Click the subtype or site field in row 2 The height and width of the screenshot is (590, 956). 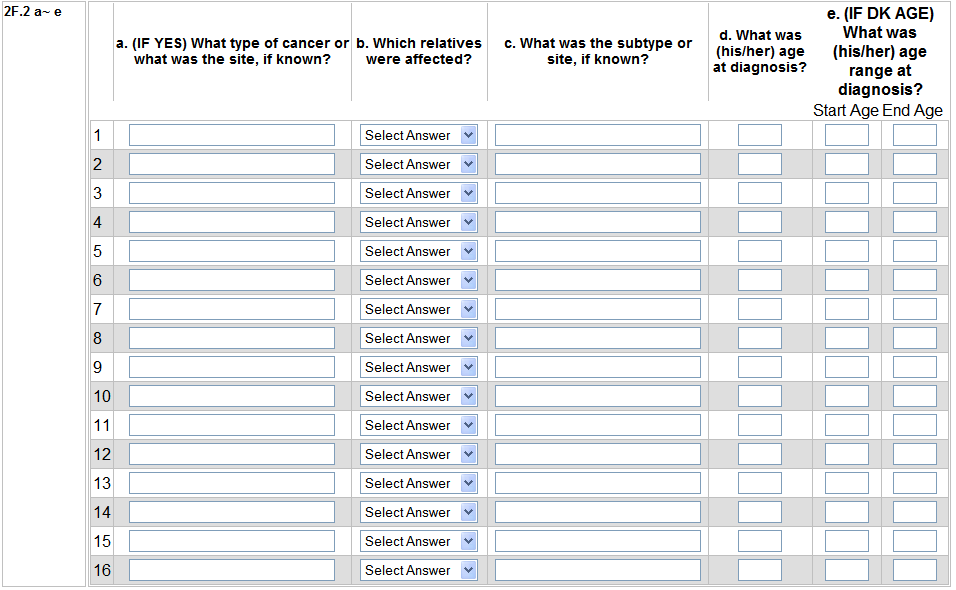(598, 164)
